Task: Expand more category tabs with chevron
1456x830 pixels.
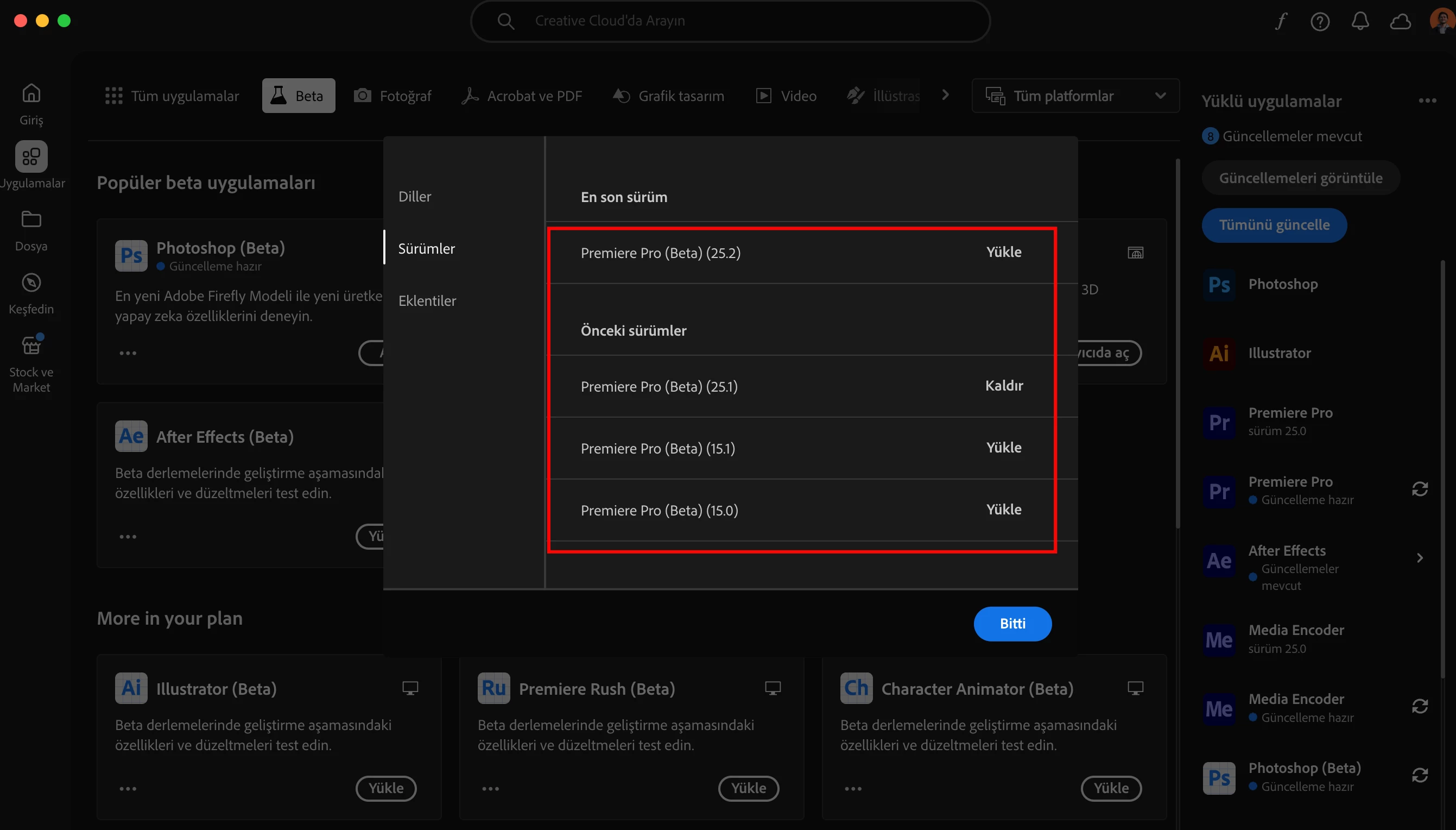Action: tap(946, 95)
